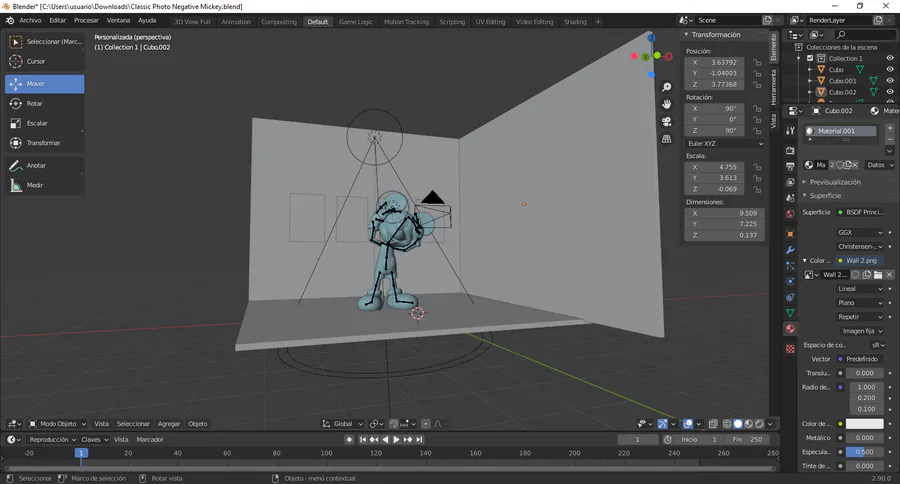
Task: Open the Output properties tab (printer)
Action: click(790, 167)
